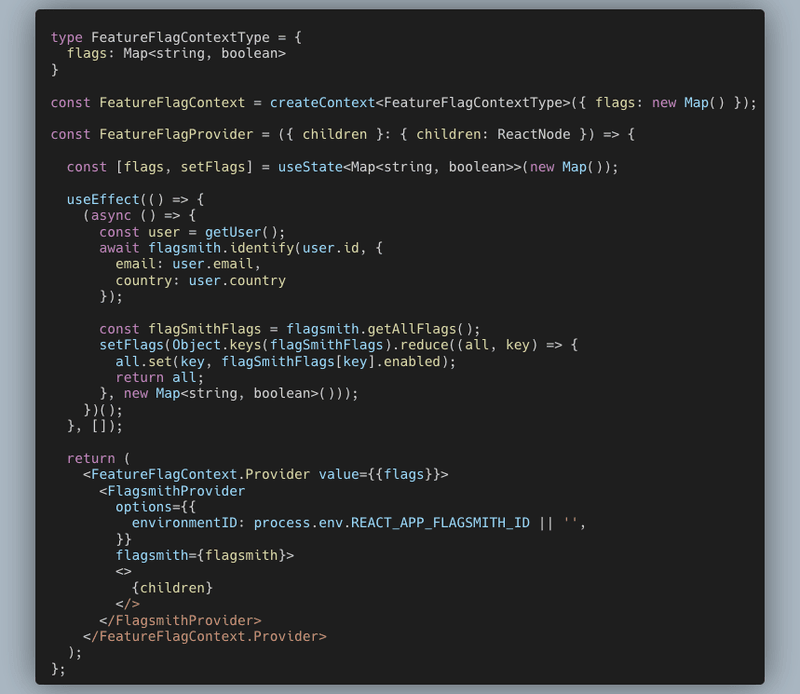Click the useEffect hook call
This screenshot has width=800, height=694.
click(x=103, y=200)
